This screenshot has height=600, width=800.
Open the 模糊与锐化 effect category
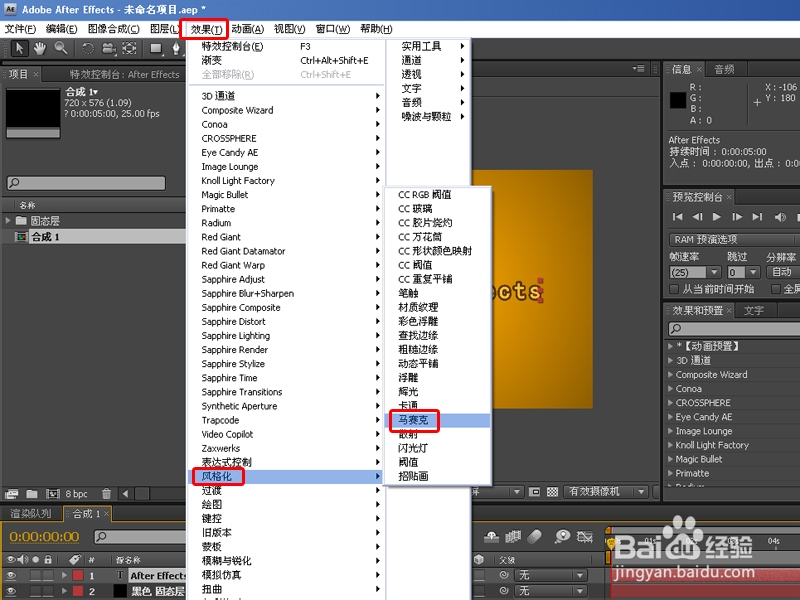click(286, 561)
